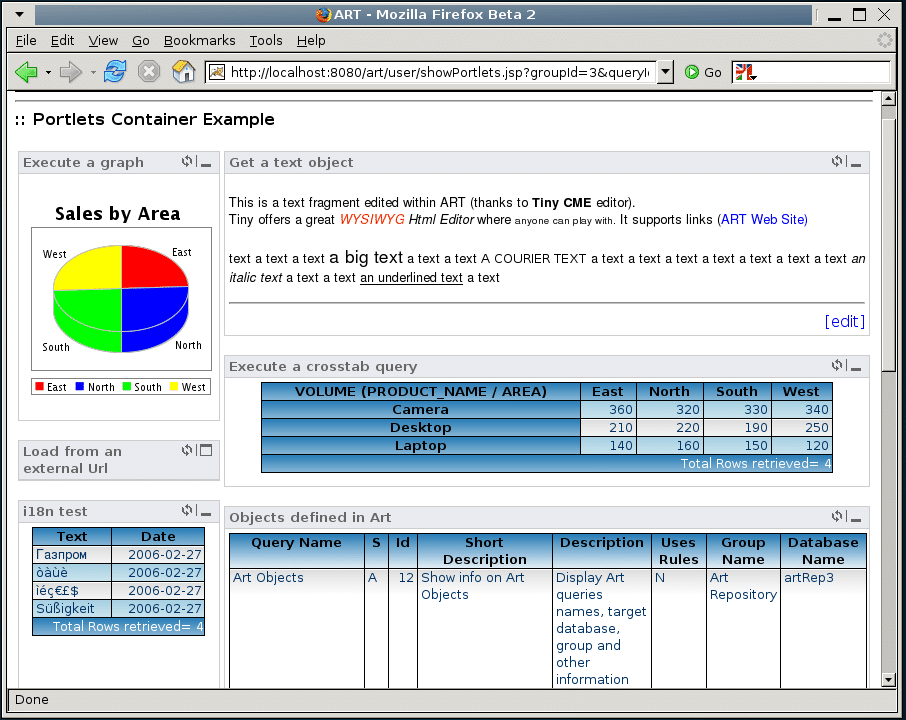The height and width of the screenshot is (720, 906).
Task: Click the Reload page icon
Action: pyautogui.click(x=116, y=71)
